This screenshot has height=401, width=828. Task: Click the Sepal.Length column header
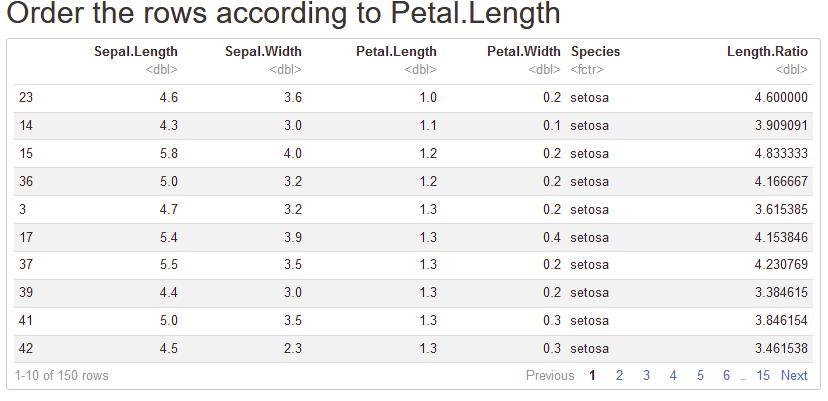[135, 52]
